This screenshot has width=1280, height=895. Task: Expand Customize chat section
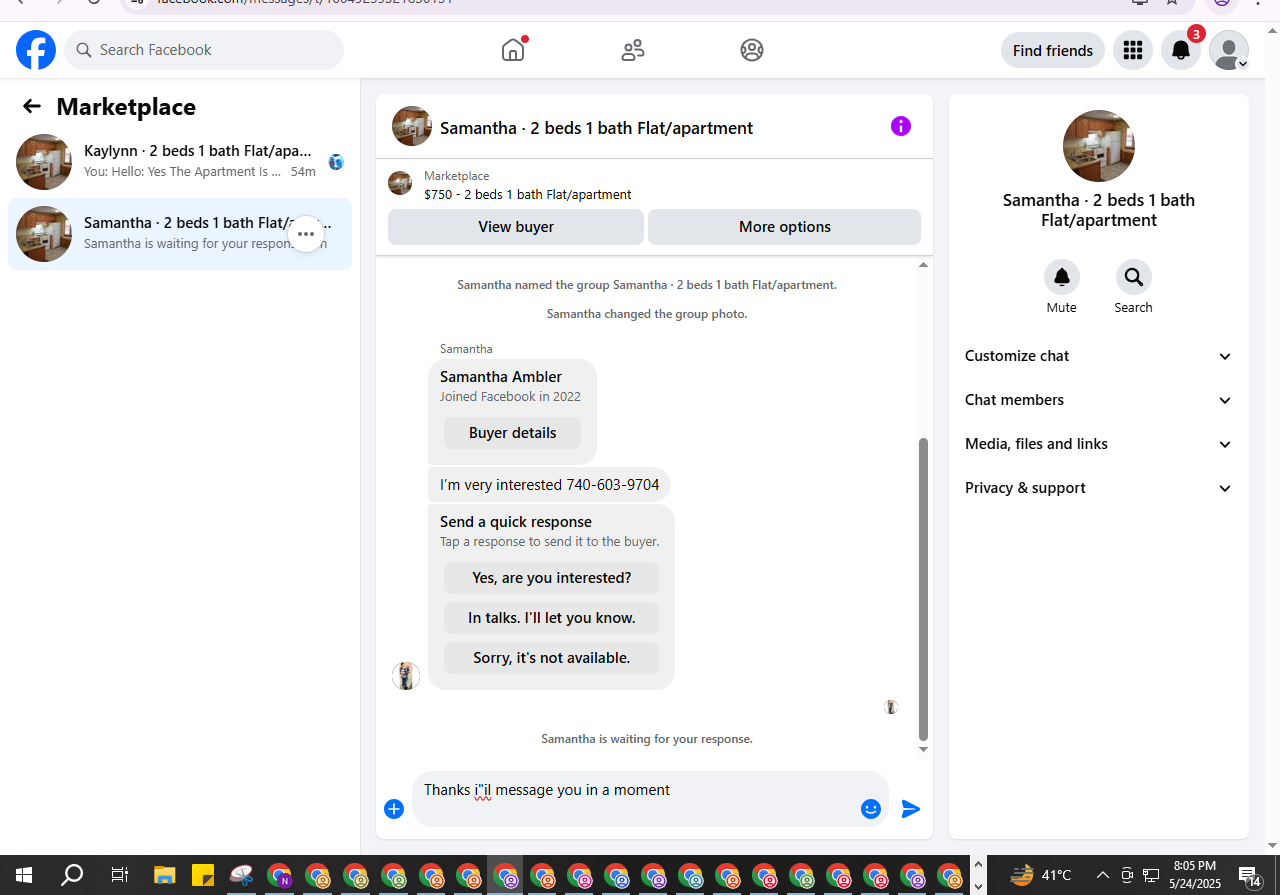pyautogui.click(x=1099, y=356)
